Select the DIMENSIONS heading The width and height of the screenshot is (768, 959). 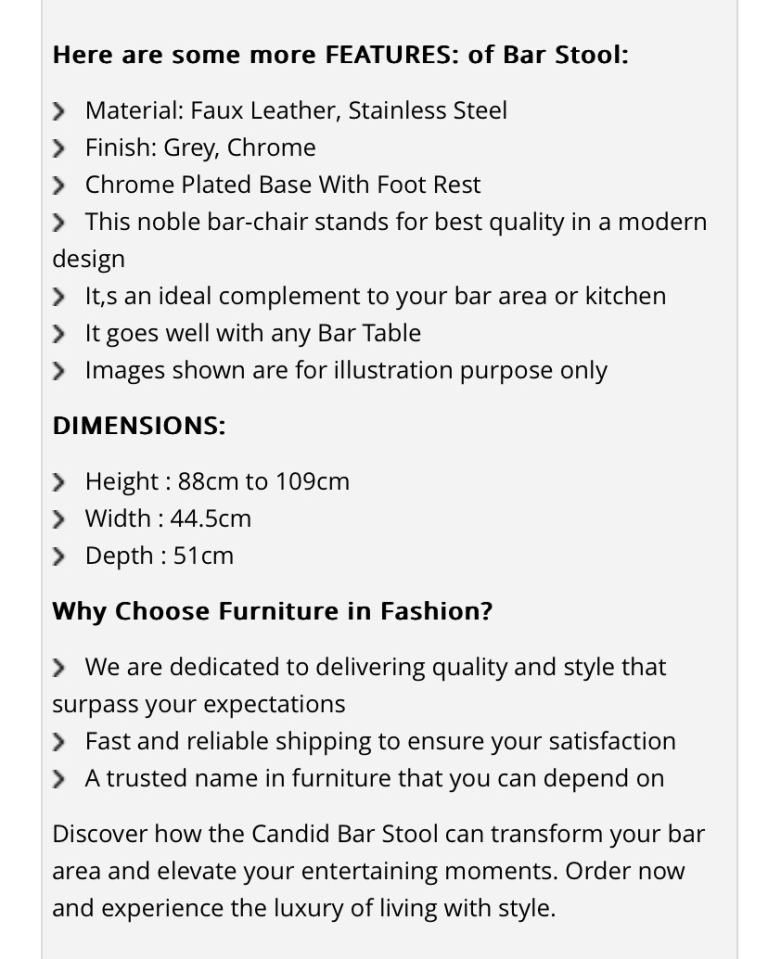(x=139, y=426)
